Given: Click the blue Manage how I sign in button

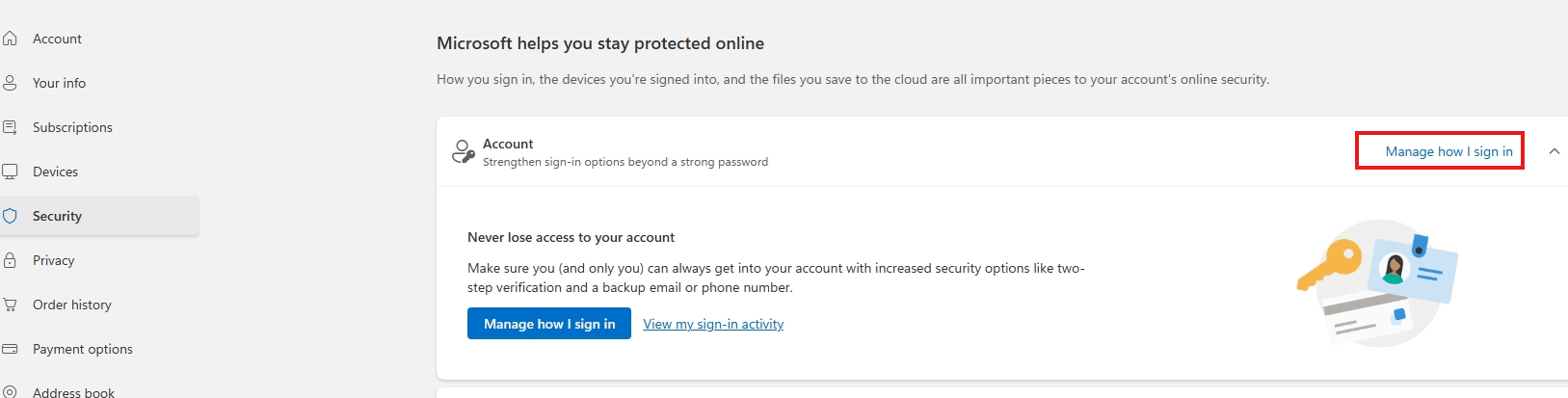Looking at the screenshot, I should (x=549, y=324).
